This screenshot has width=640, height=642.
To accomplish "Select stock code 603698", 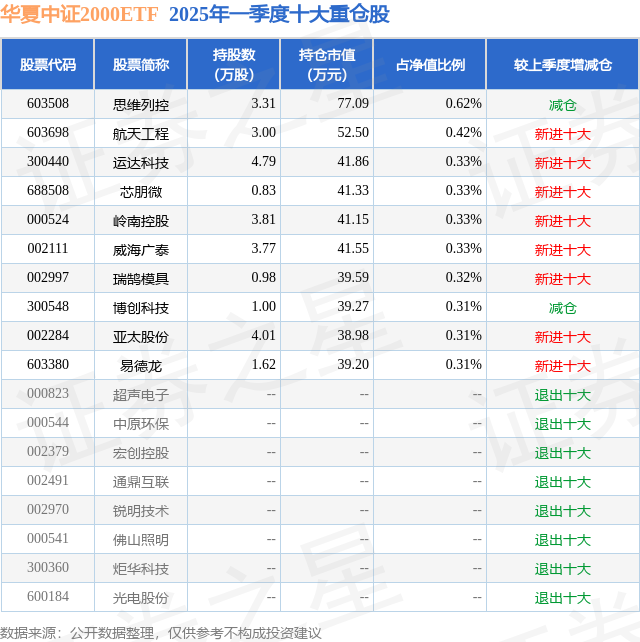I will pyautogui.click(x=48, y=132).
